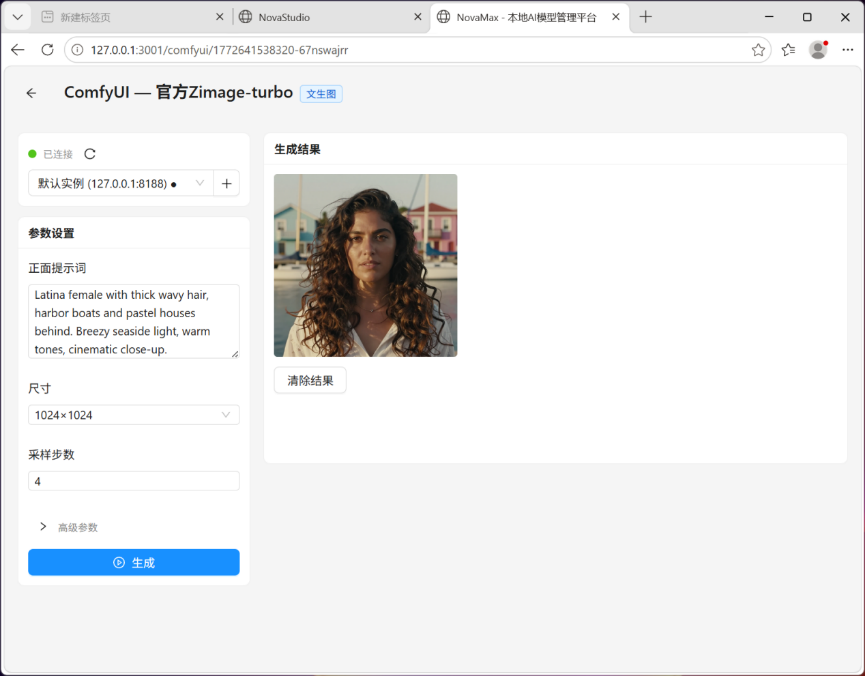Open the default instance dropdown

(121, 184)
